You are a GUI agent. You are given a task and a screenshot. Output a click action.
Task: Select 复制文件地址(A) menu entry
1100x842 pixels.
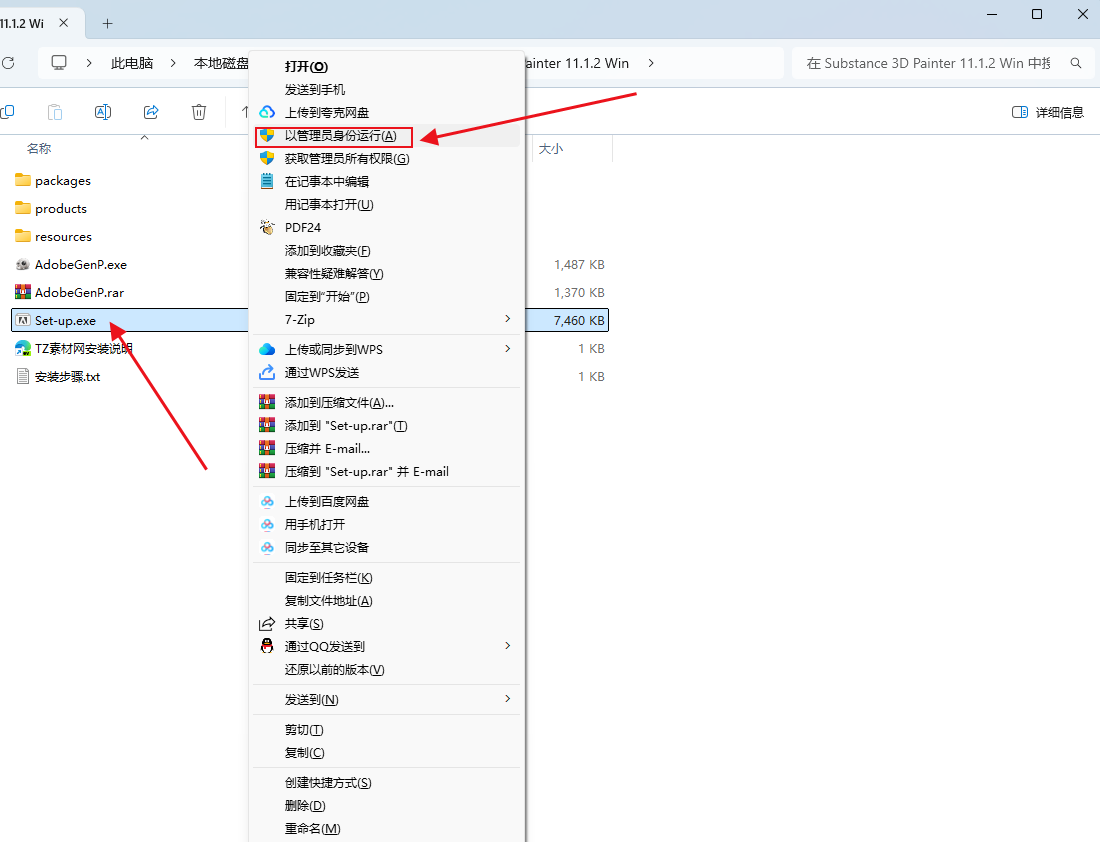pyautogui.click(x=387, y=601)
